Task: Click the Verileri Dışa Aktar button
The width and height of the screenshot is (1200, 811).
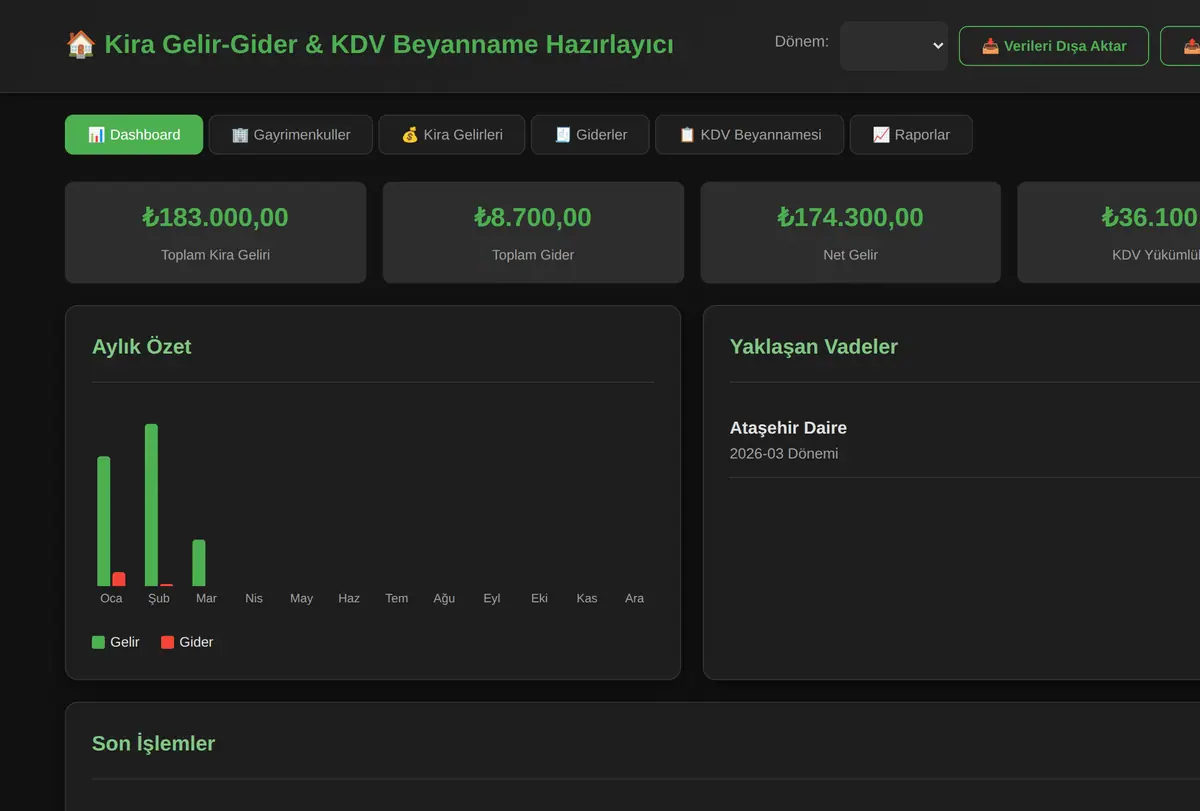Action: 1054,46
